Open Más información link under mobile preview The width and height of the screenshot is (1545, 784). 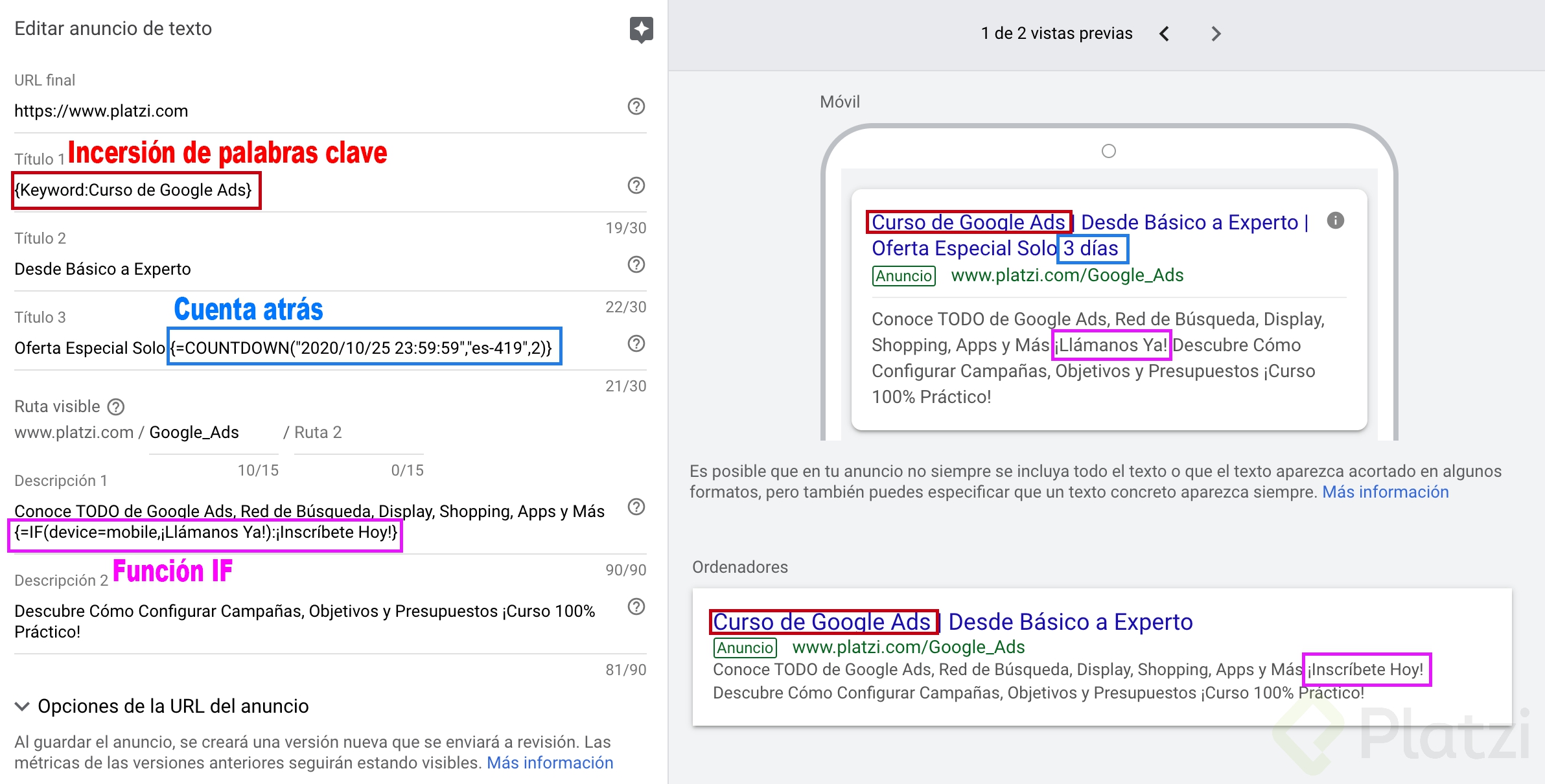[x=1386, y=492]
